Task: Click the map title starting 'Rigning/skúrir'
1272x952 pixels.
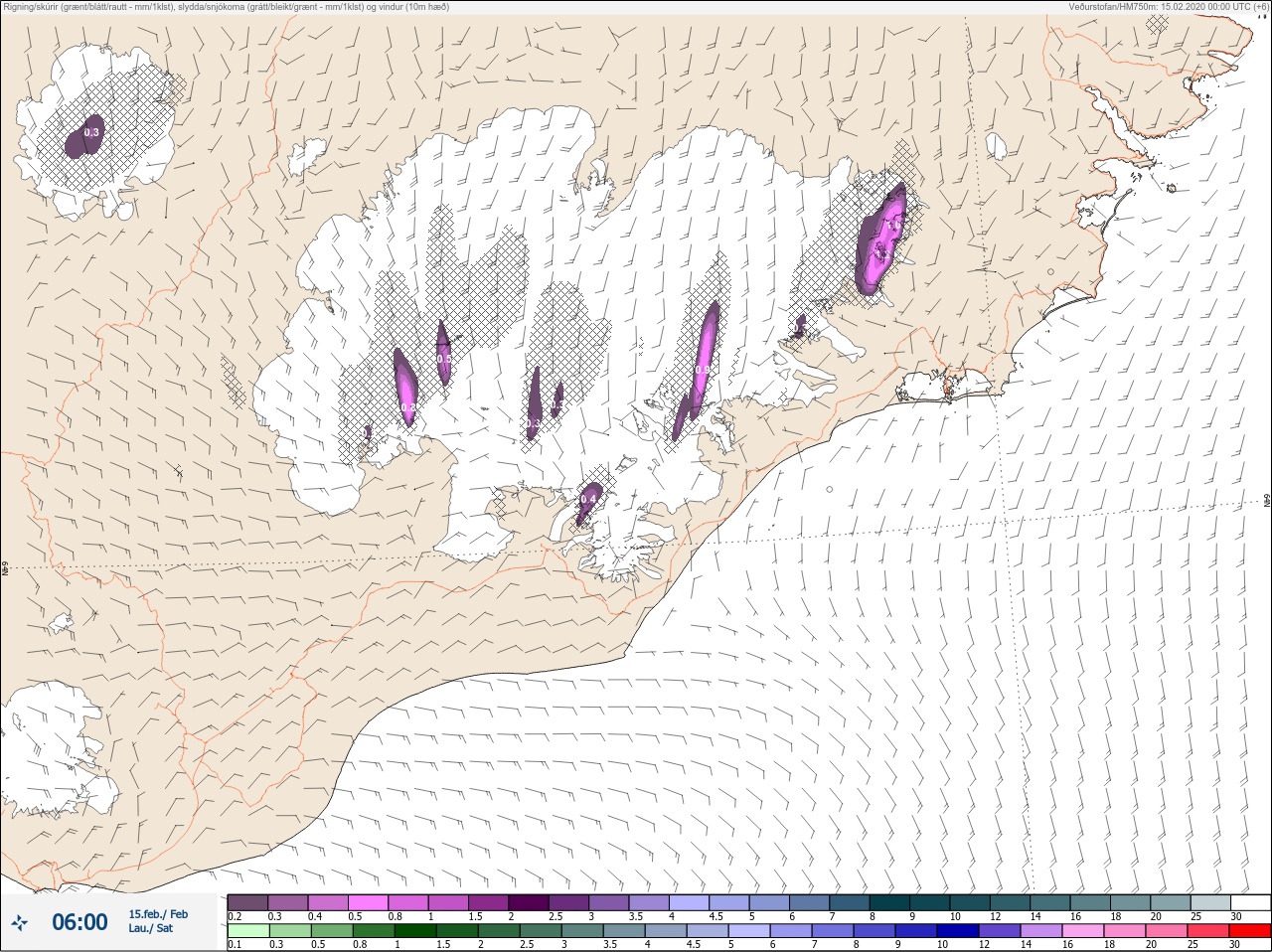Action: 226,7
